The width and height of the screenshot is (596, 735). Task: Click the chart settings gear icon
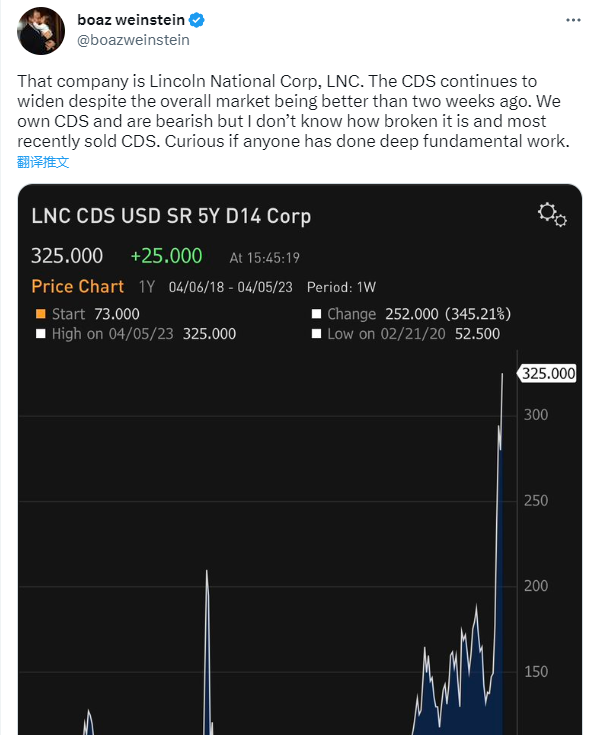[x=552, y=215]
